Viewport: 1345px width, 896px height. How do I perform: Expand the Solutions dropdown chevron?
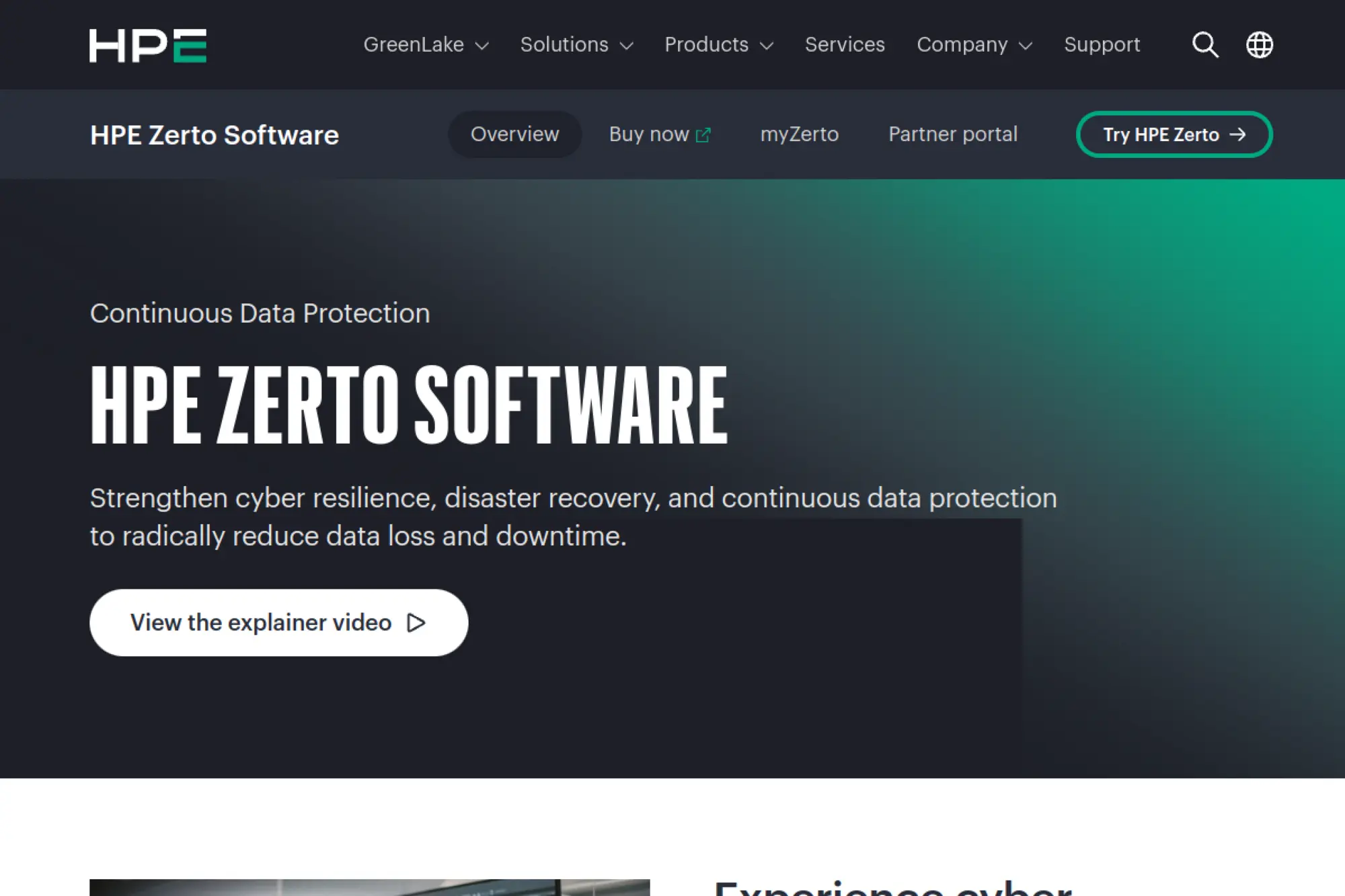tap(626, 46)
